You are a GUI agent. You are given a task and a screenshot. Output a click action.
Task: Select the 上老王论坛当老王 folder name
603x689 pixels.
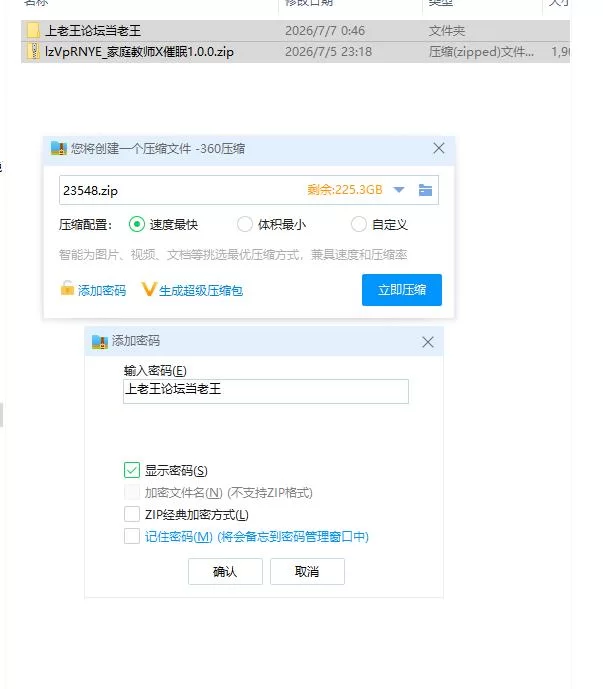[x=93, y=31]
